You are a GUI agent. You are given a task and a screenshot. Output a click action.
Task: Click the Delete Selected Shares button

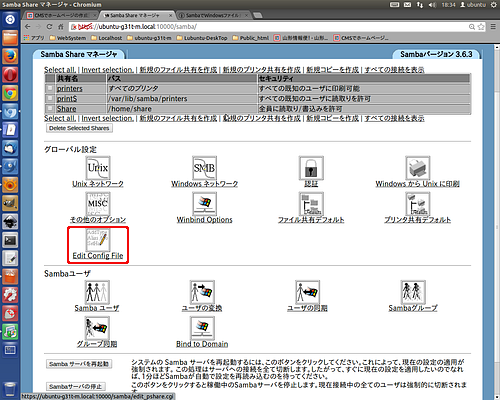tap(79, 128)
